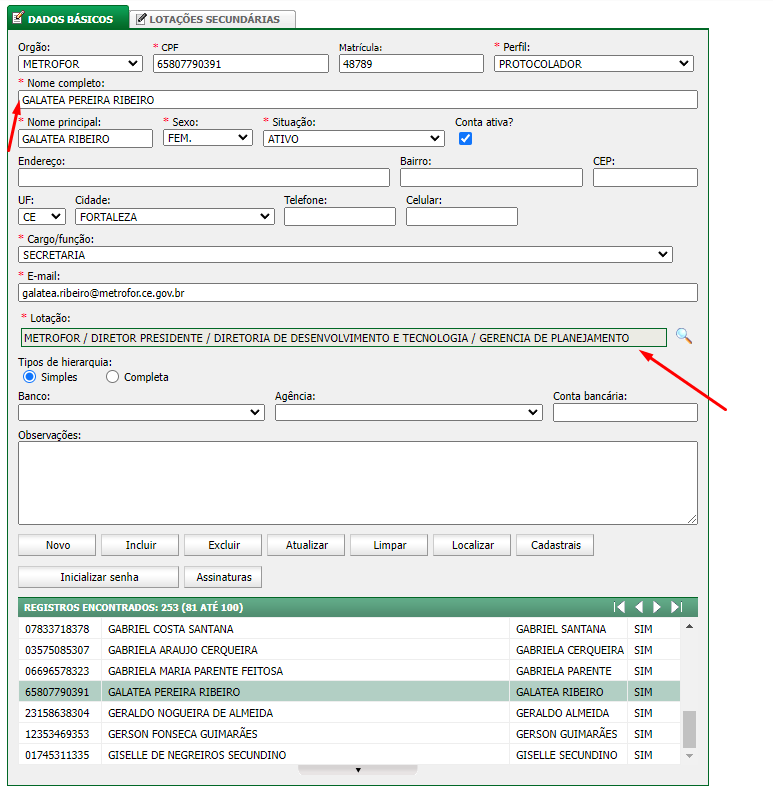Focus the CPF input field
The width and height of the screenshot is (773, 797).
click(241, 64)
